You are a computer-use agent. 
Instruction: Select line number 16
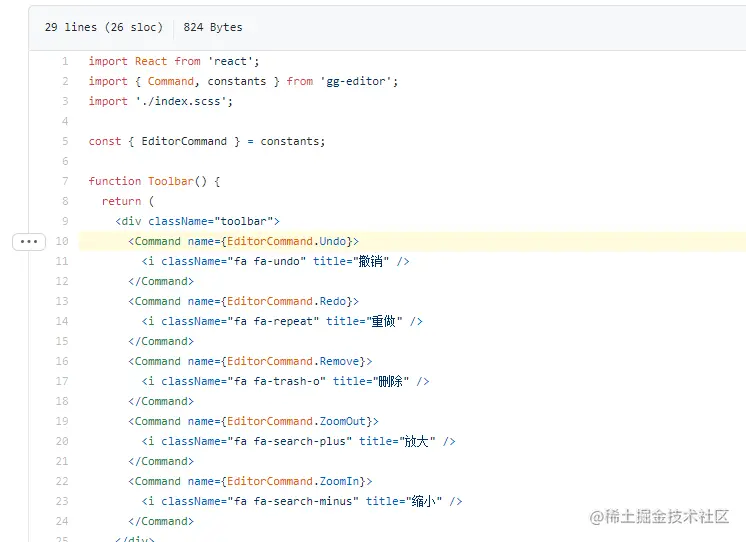(62, 361)
